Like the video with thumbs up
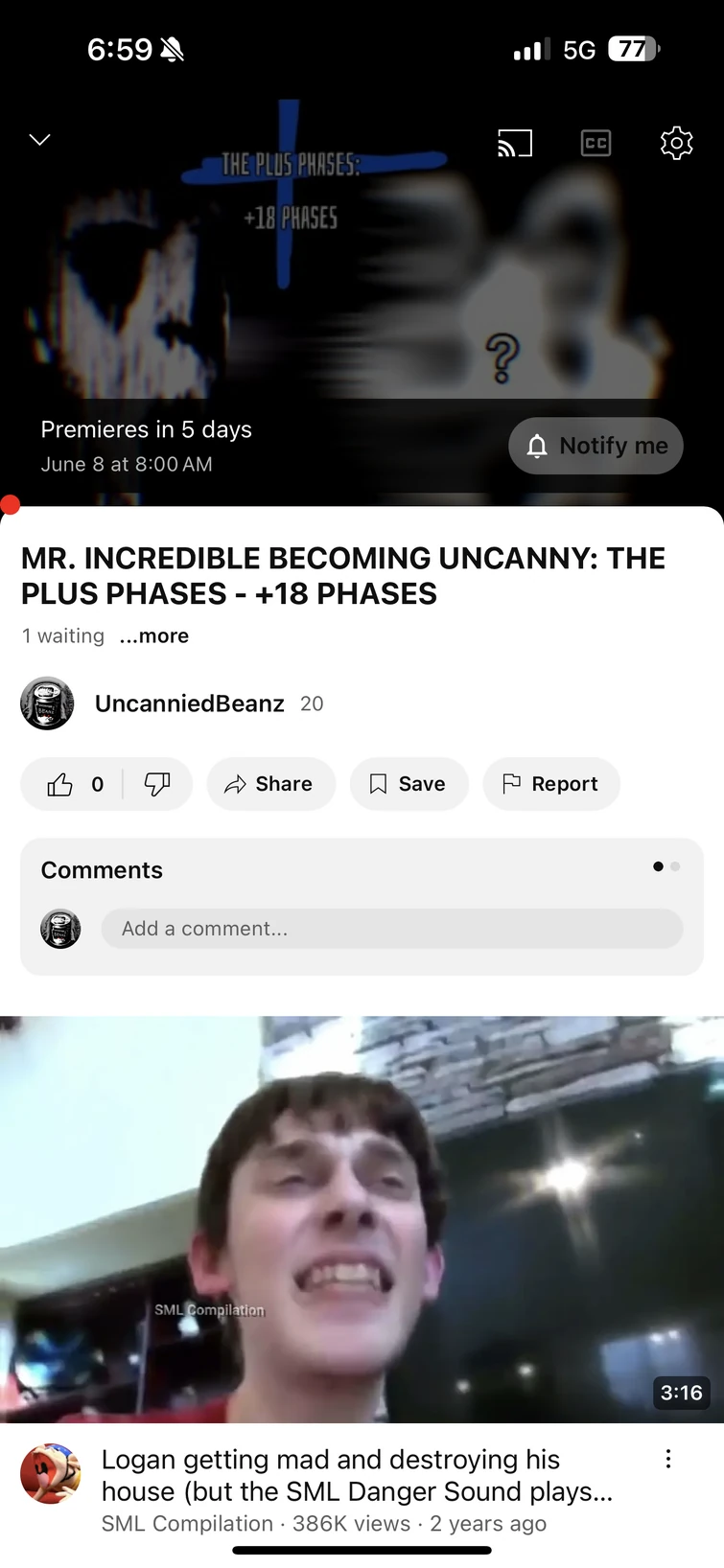Screen dimensions: 724x1568 (73, 784)
